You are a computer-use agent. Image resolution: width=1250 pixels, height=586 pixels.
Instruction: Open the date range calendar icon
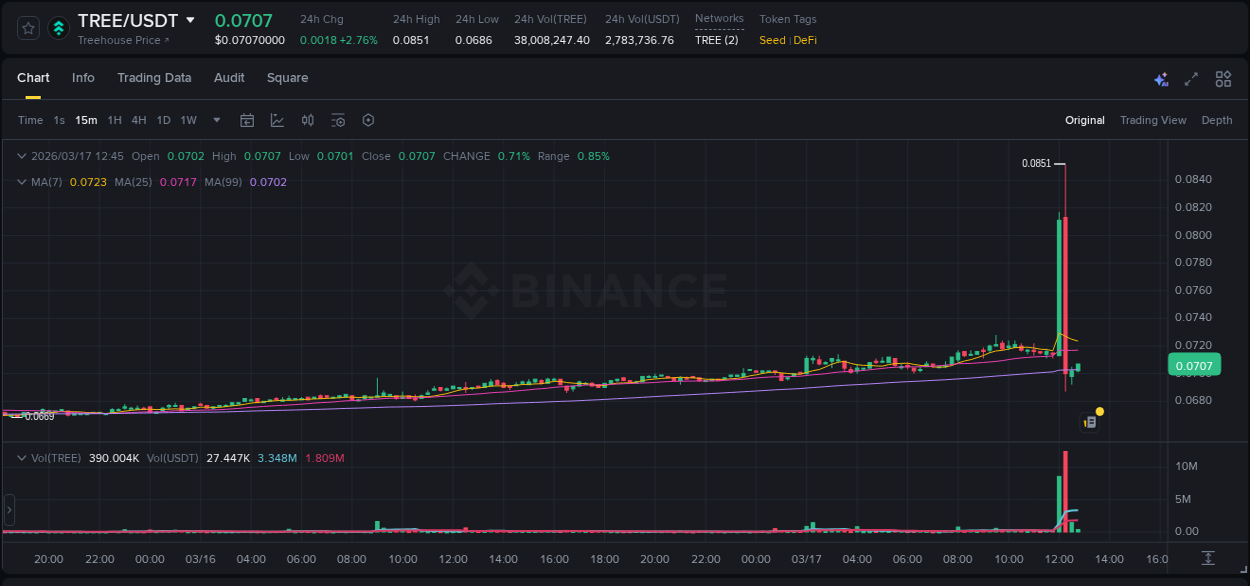[x=247, y=120]
